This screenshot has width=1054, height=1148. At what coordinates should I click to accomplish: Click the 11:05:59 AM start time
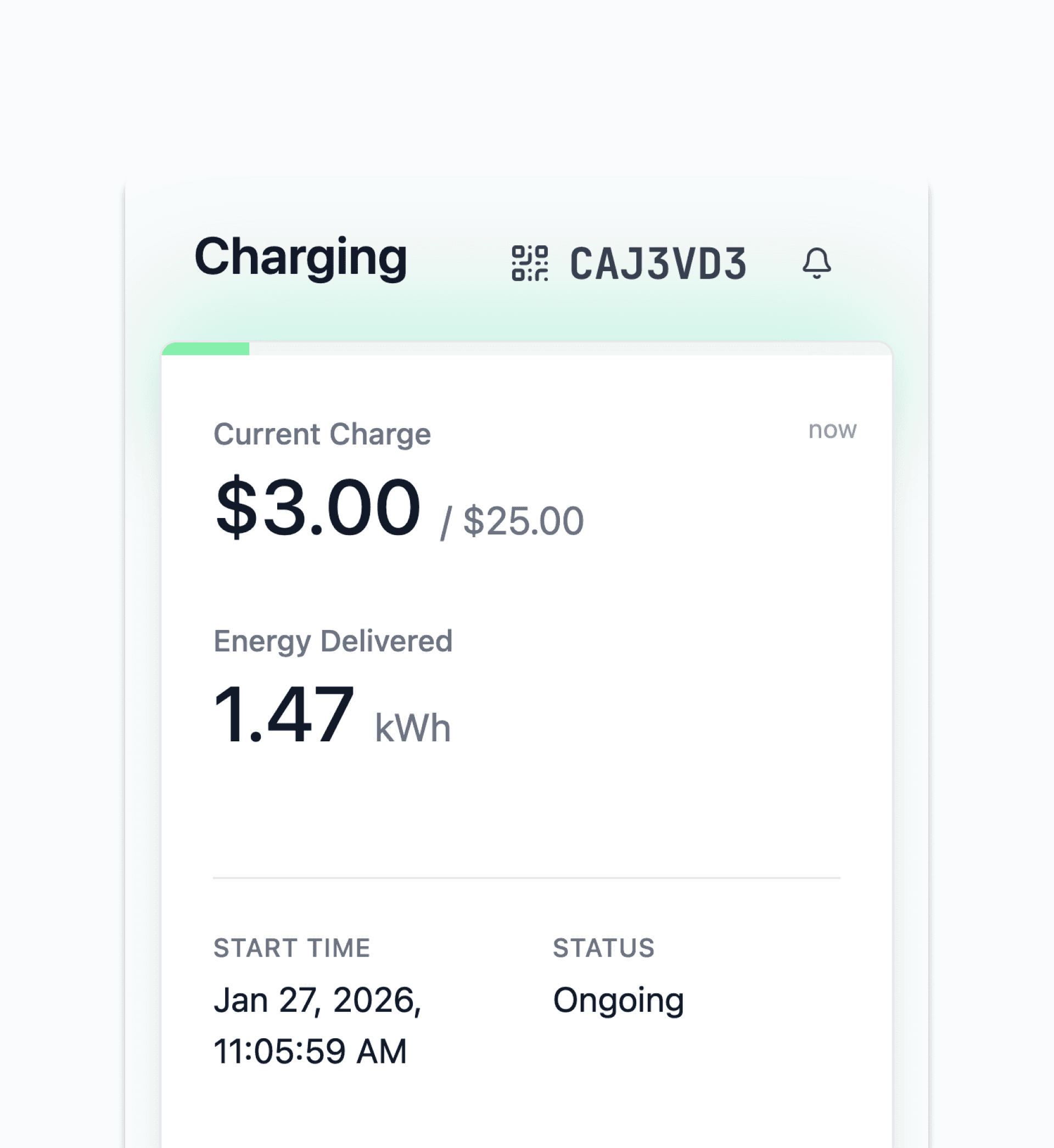click(310, 1051)
